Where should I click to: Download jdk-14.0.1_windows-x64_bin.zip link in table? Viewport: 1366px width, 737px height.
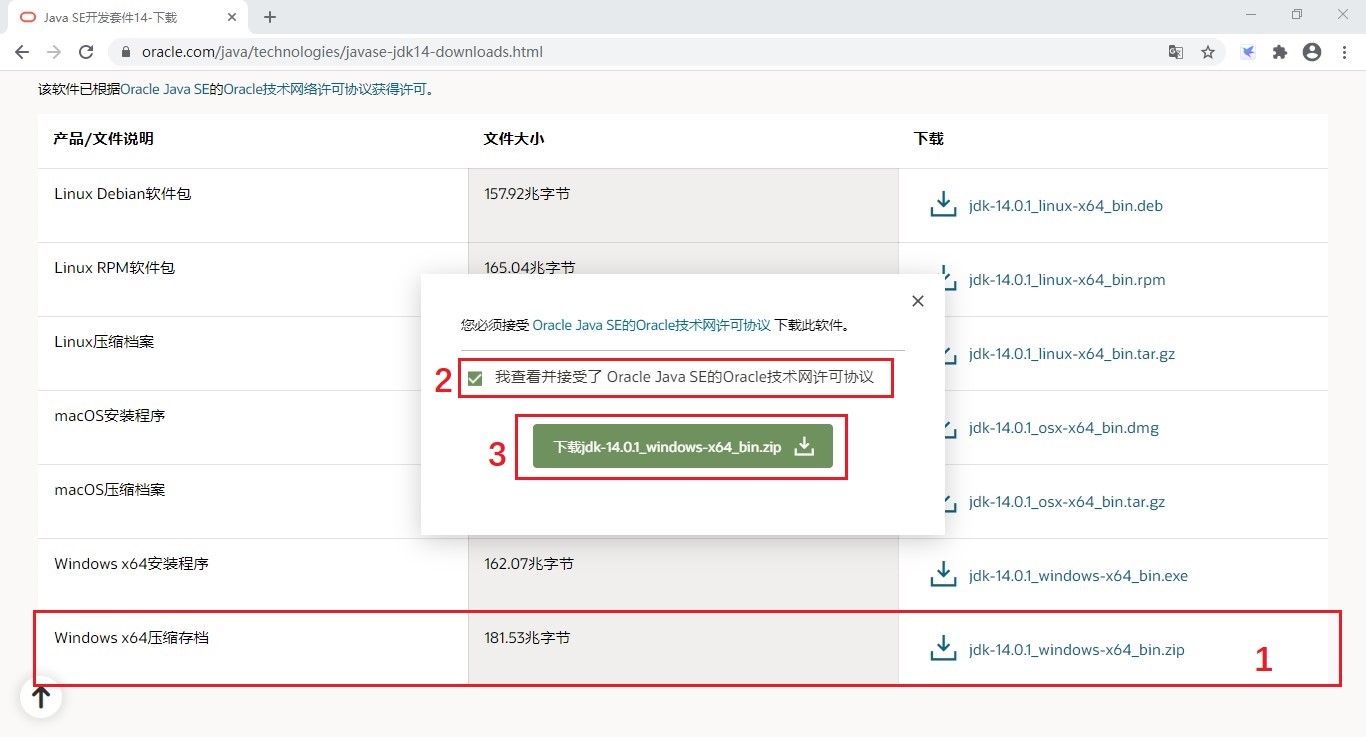click(1077, 650)
